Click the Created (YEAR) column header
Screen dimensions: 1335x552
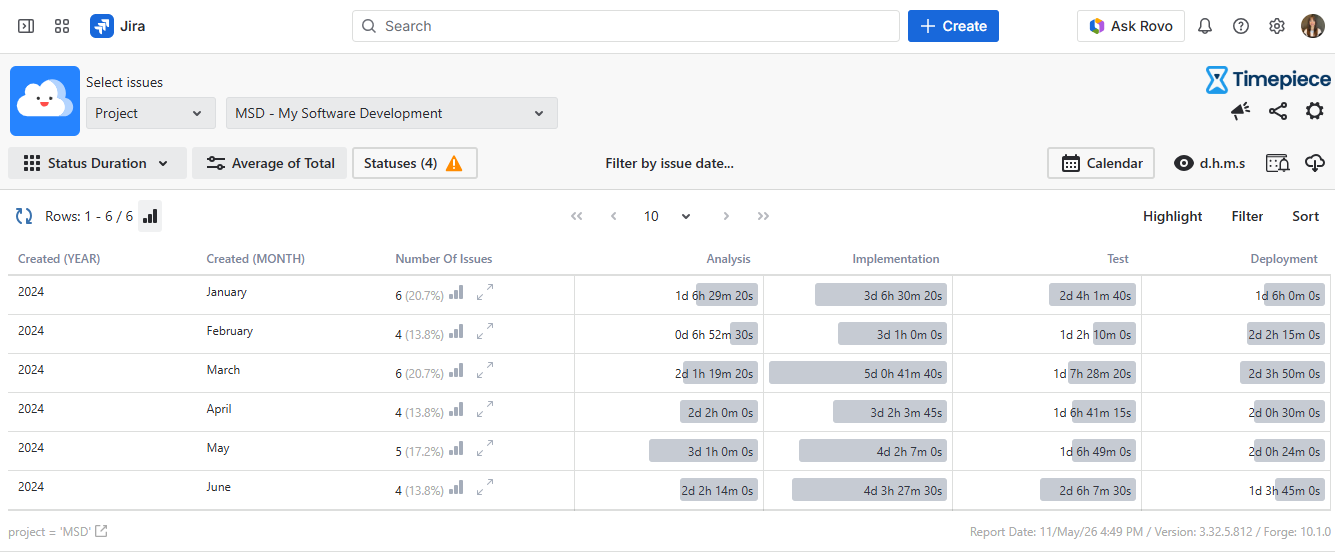pyautogui.click(x=59, y=259)
